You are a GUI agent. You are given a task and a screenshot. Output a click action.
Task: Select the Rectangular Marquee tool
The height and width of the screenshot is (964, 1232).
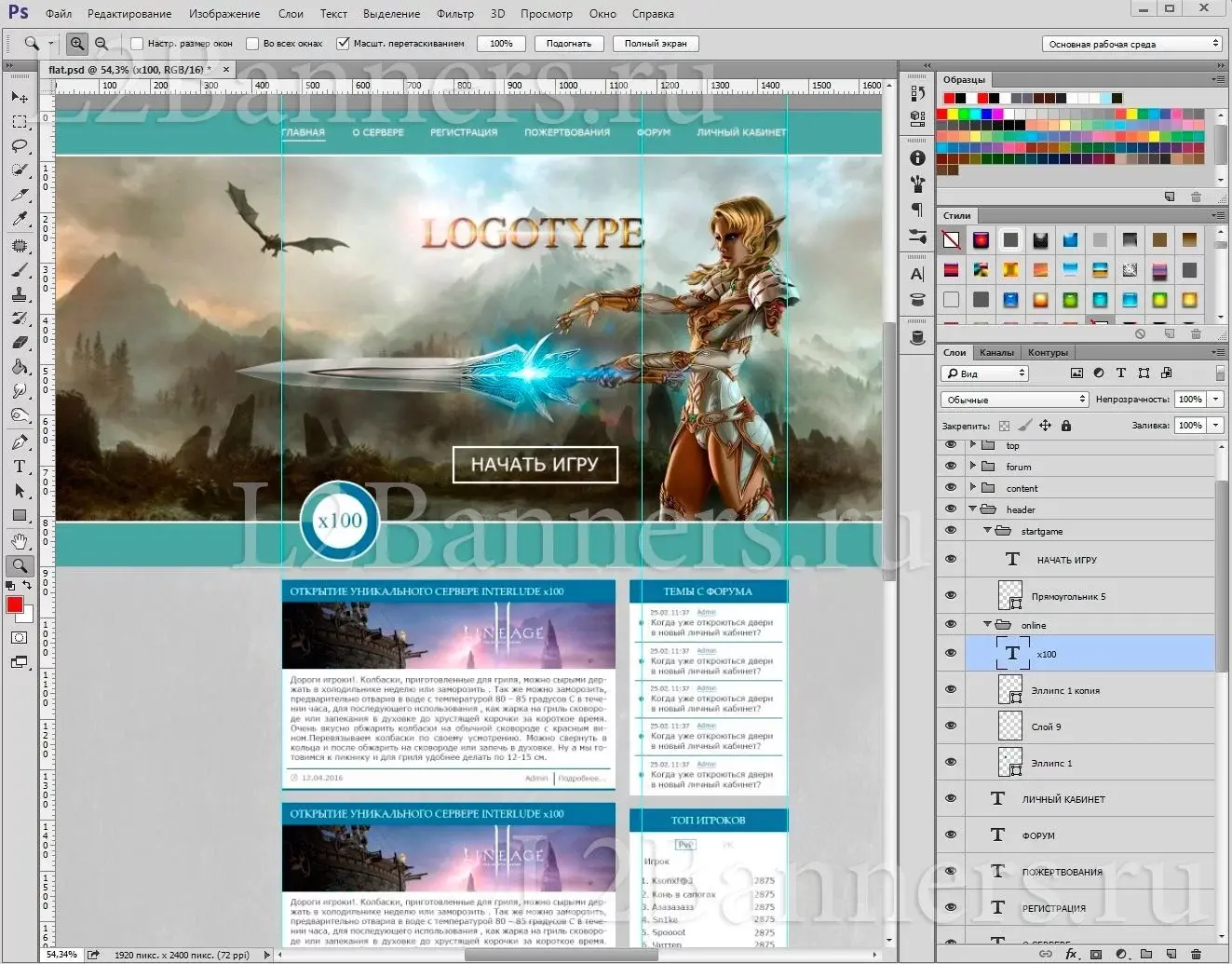[20, 121]
